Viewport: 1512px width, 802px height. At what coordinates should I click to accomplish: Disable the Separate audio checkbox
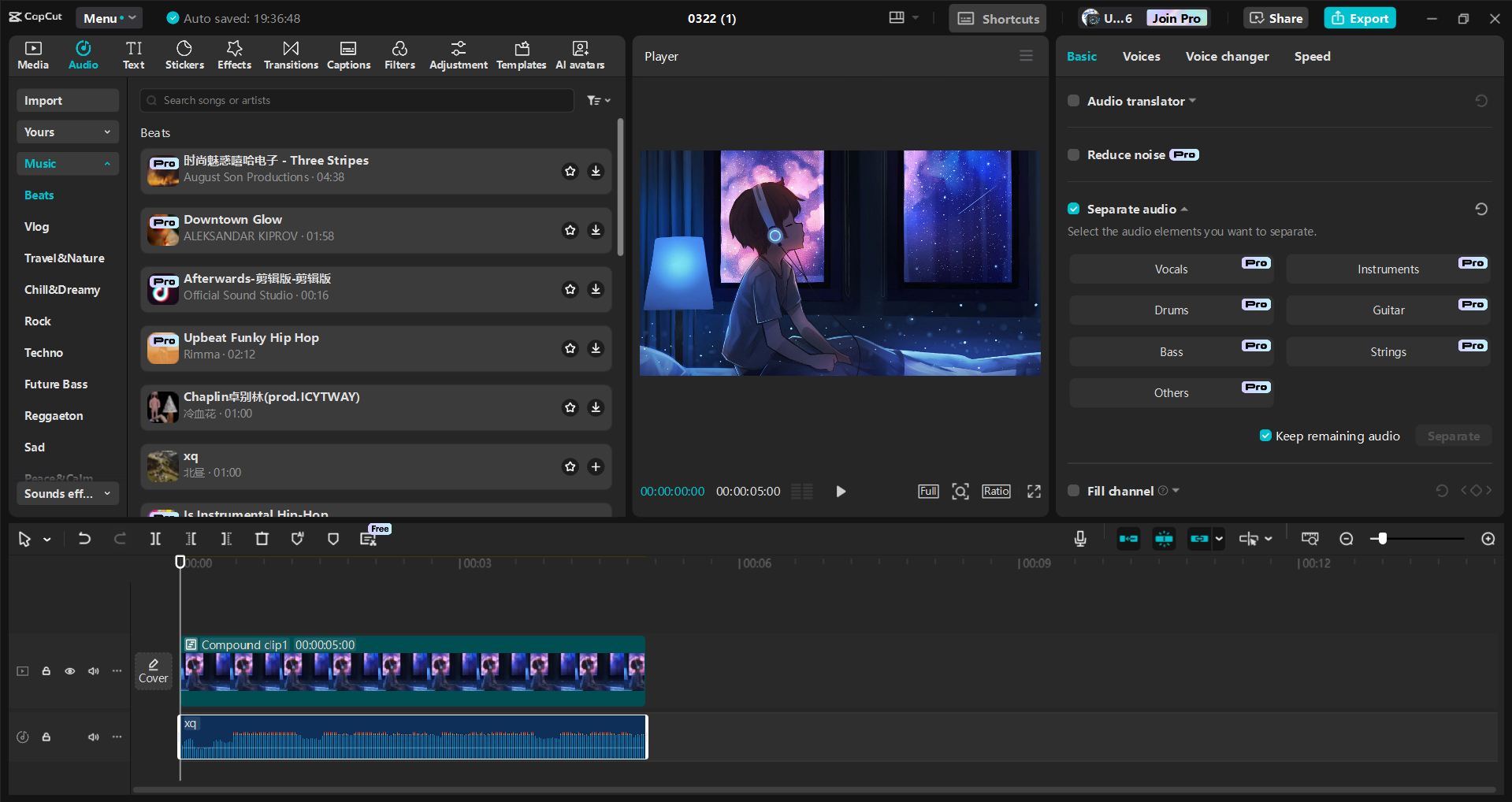1073,208
